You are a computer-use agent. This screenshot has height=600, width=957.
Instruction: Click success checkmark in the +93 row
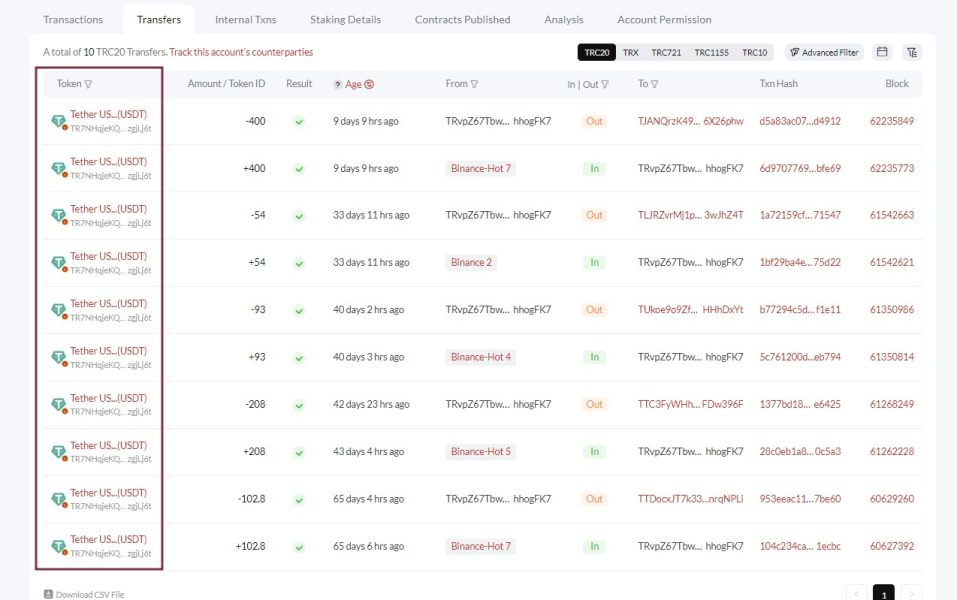pyautogui.click(x=299, y=358)
